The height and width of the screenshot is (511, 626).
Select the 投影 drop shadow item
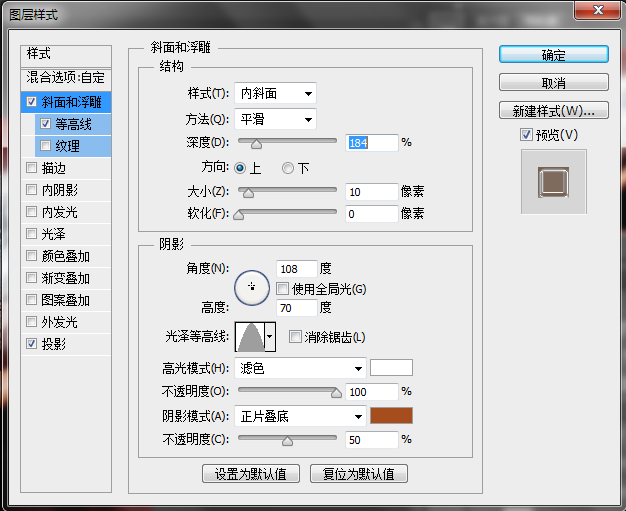coord(54,344)
